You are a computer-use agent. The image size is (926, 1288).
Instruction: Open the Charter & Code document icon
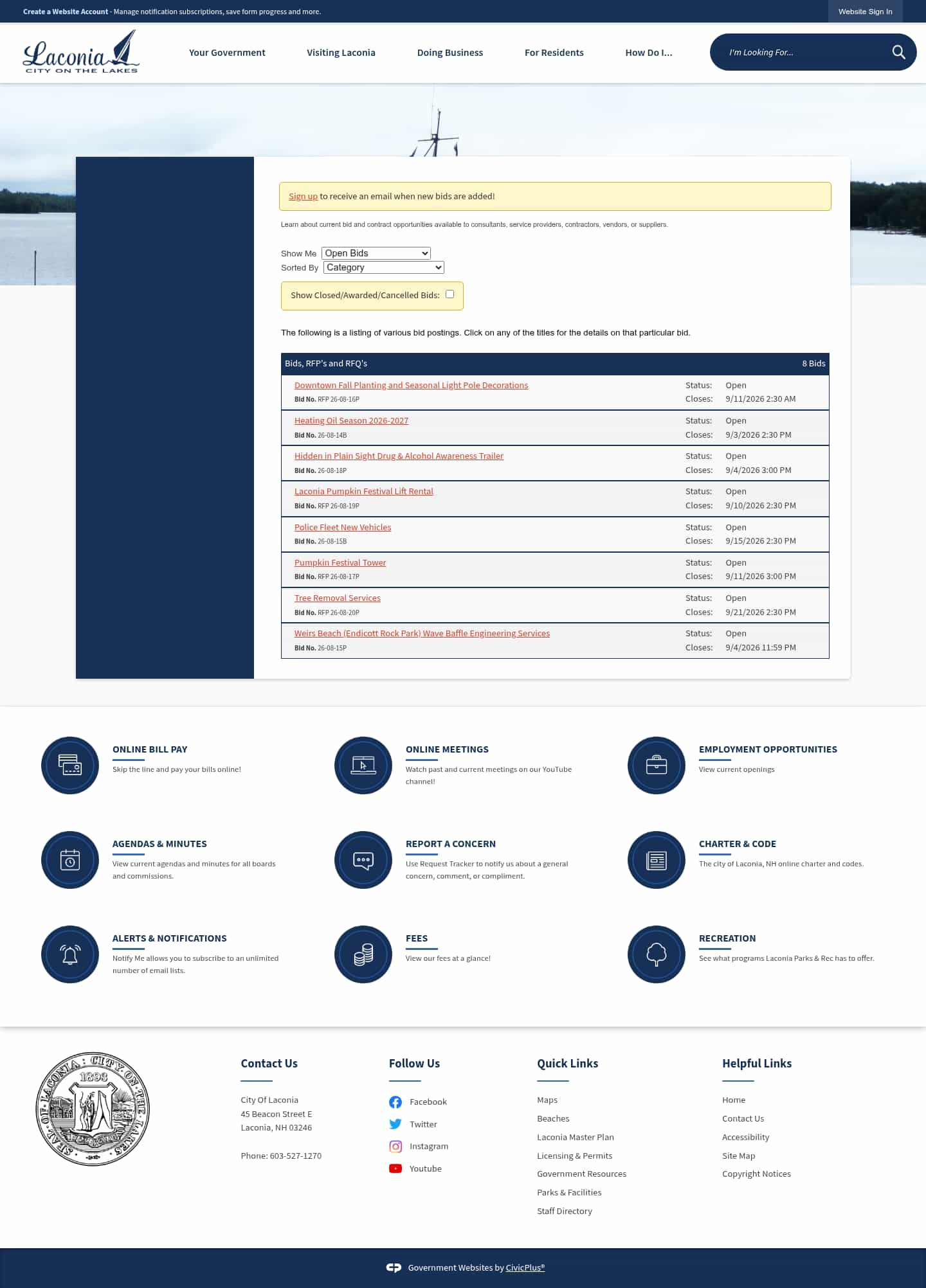(x=657, y=859)
